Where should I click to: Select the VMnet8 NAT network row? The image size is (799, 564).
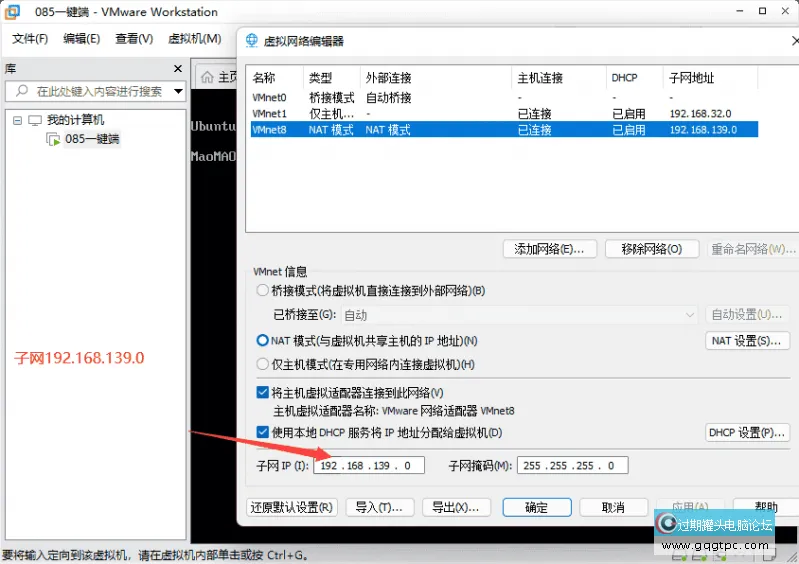pos(504,129)
